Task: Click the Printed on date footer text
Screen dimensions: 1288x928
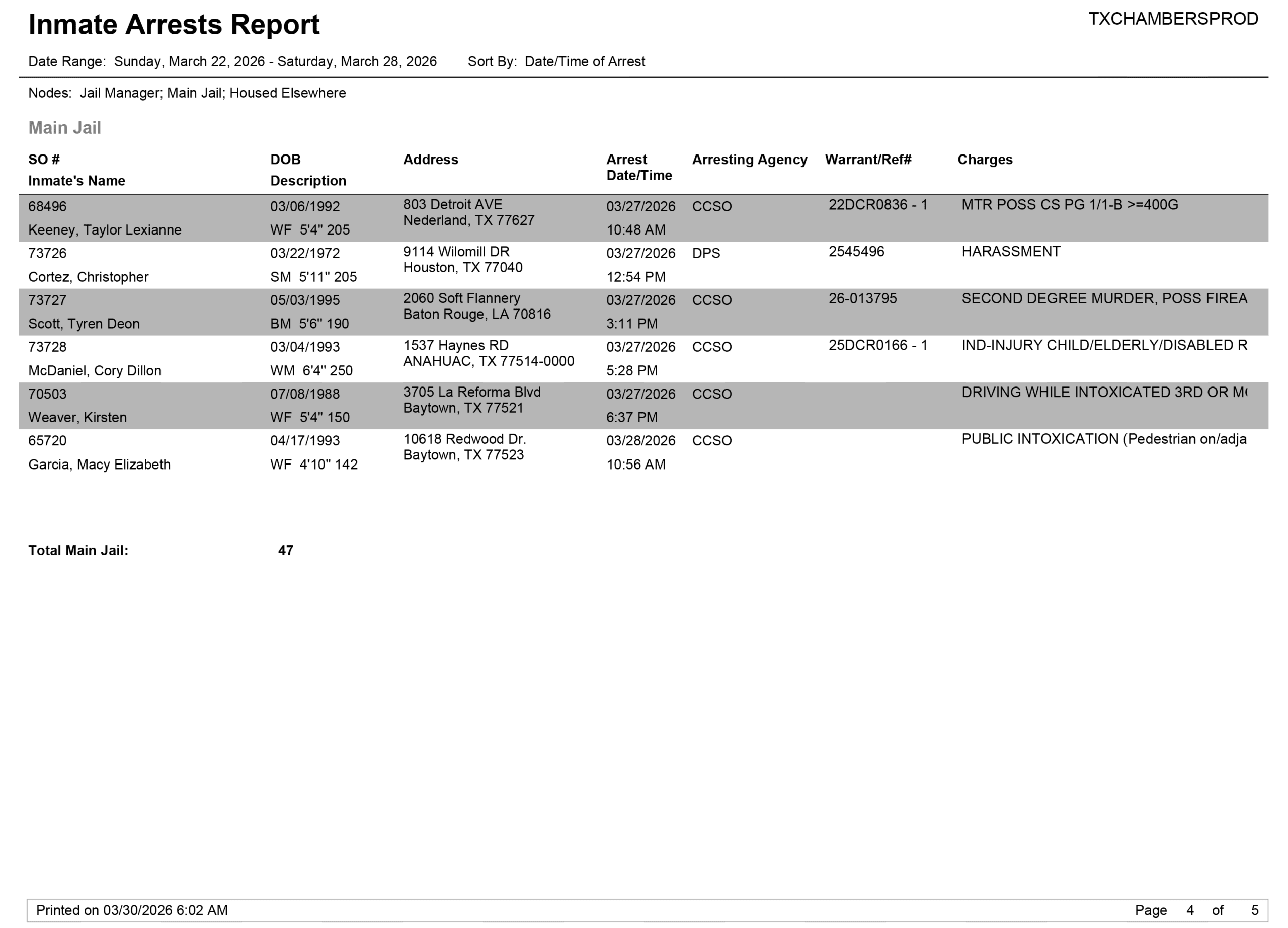Action: click(x=132, y=910)
